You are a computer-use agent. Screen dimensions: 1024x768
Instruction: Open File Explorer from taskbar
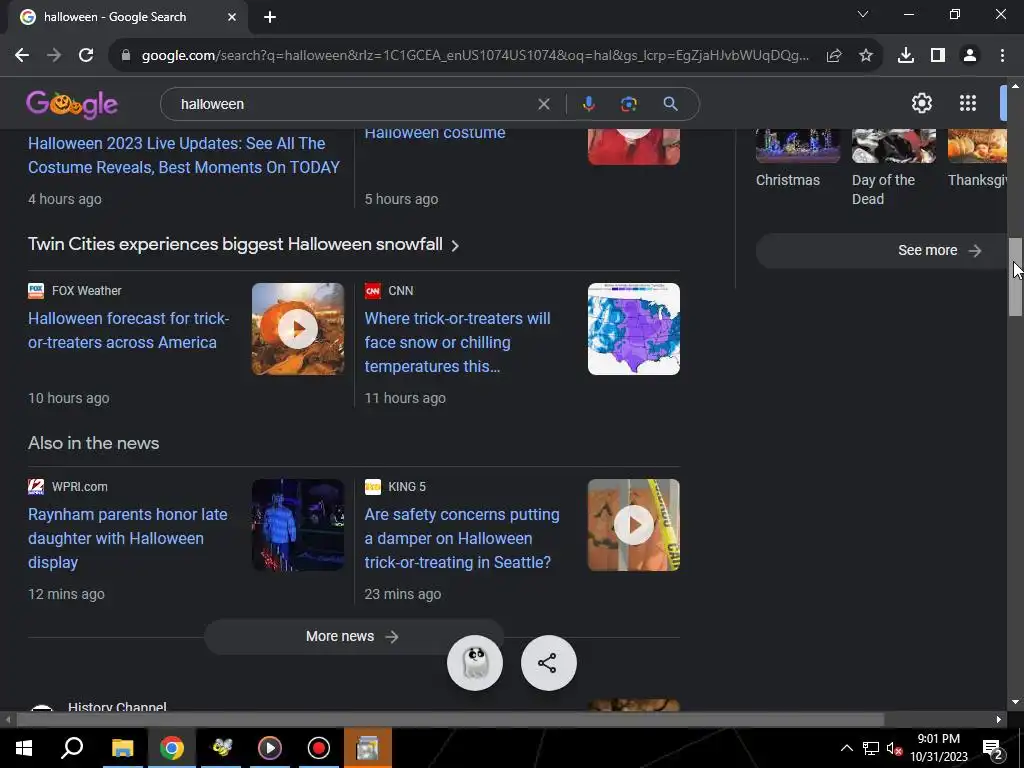coord(122,748)
